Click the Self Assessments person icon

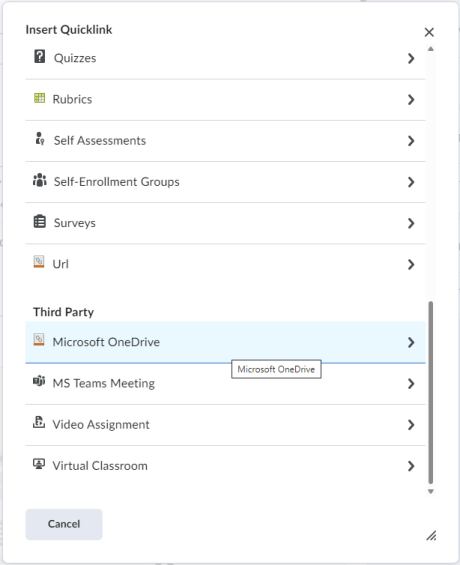[x=40, y=139]
